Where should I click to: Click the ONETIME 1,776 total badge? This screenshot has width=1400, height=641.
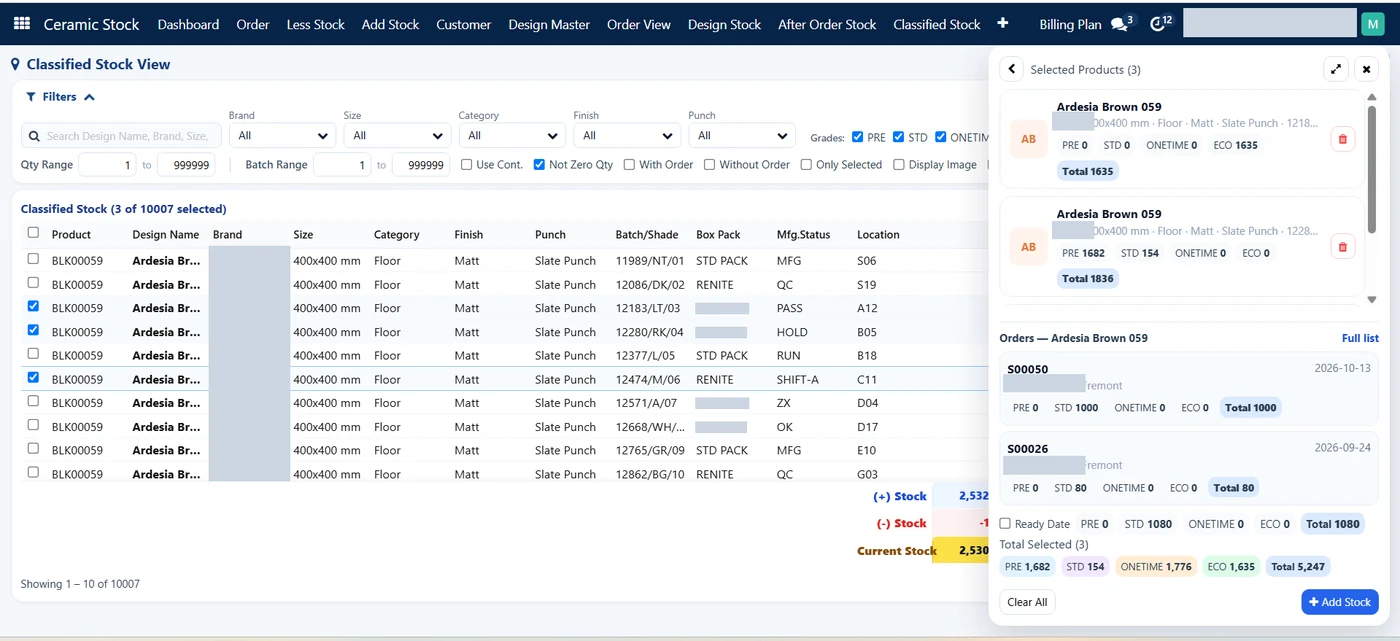tap(1156, 567)
